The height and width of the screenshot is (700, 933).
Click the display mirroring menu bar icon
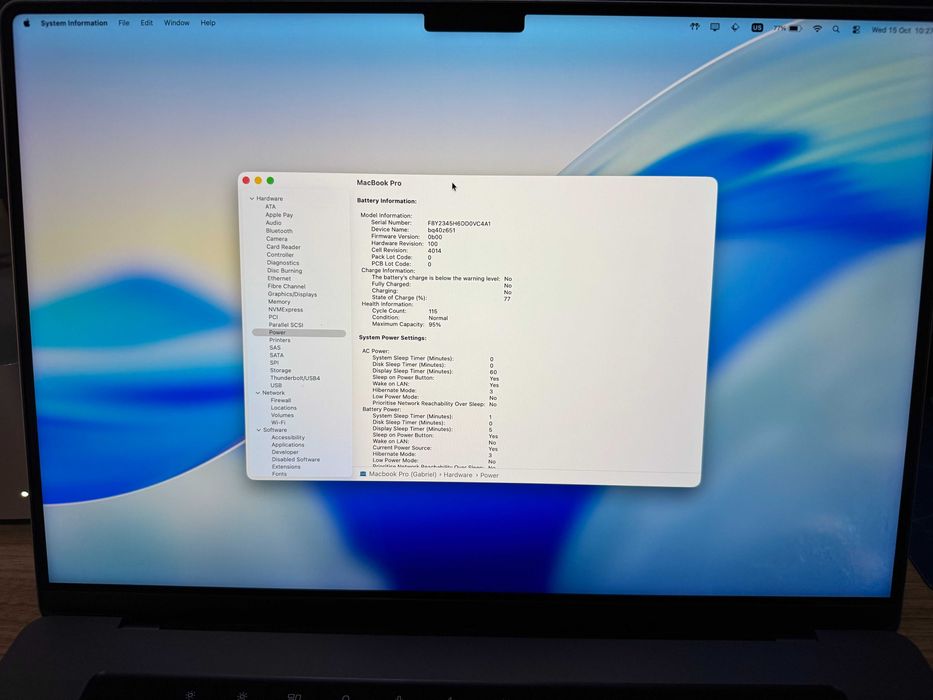click(715, 27)
